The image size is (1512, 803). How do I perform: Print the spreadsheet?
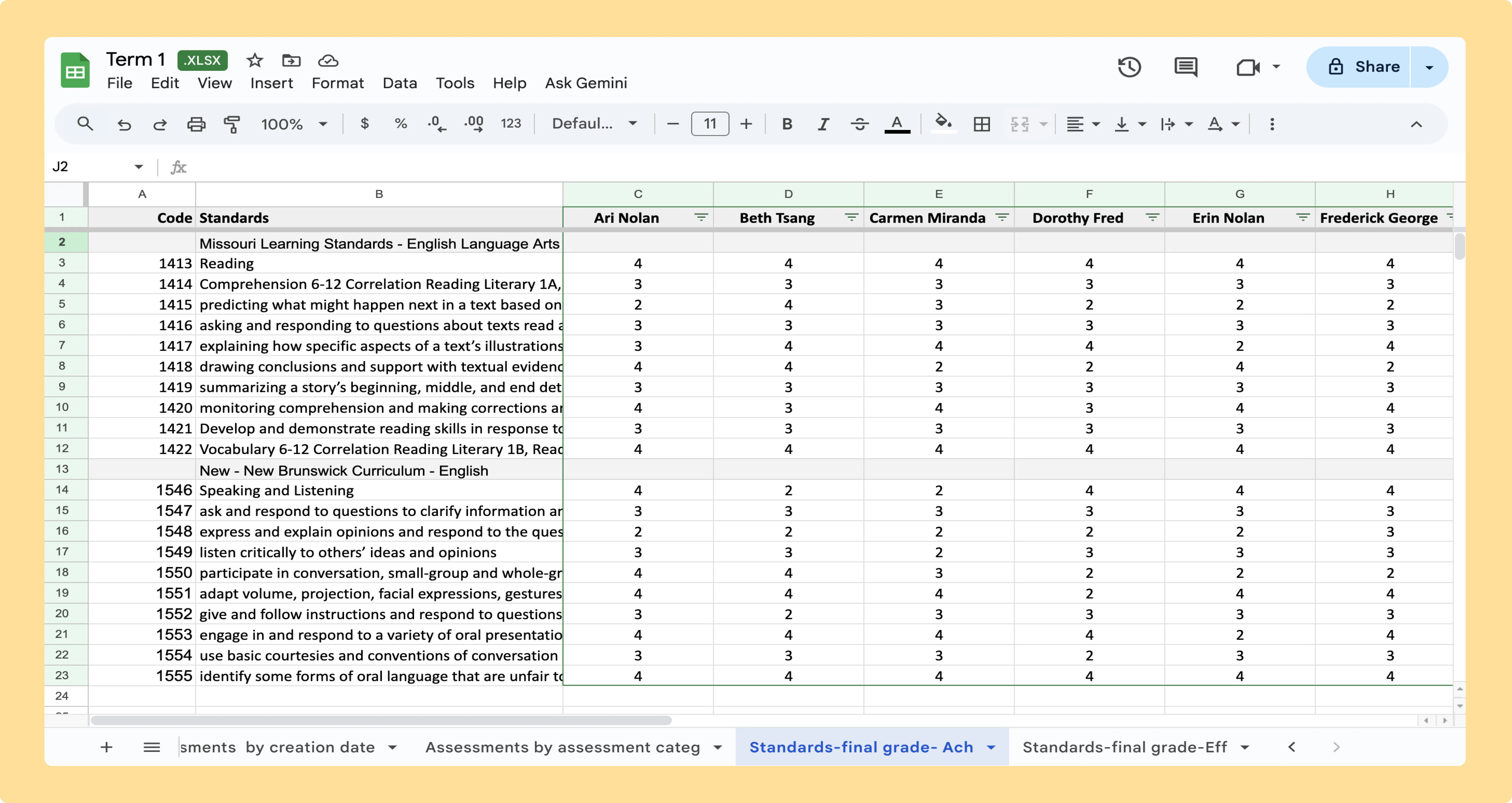point(196,124)
